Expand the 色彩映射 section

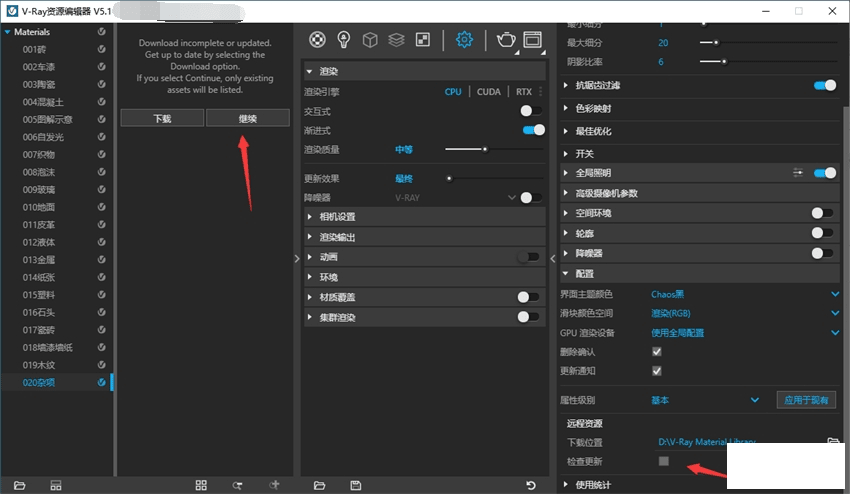point(700,108)
